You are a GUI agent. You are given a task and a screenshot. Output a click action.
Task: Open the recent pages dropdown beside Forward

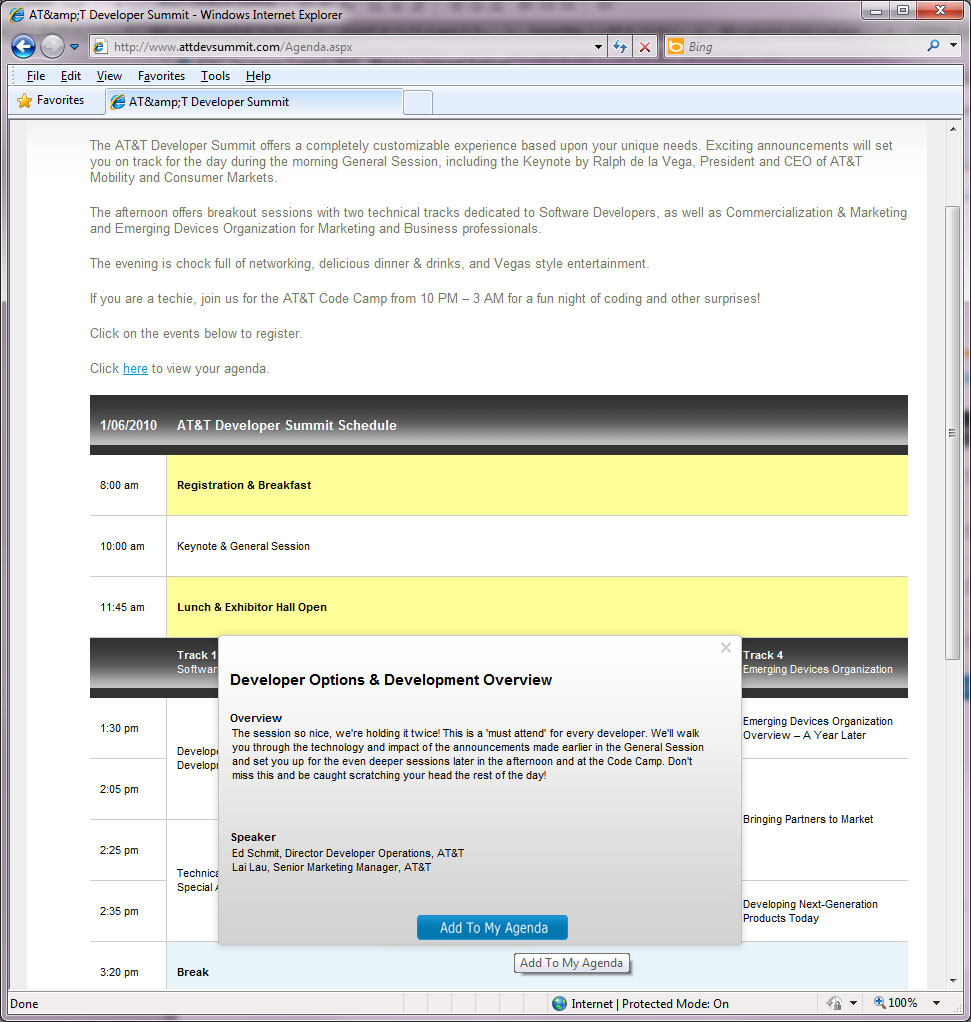(74, 47)
